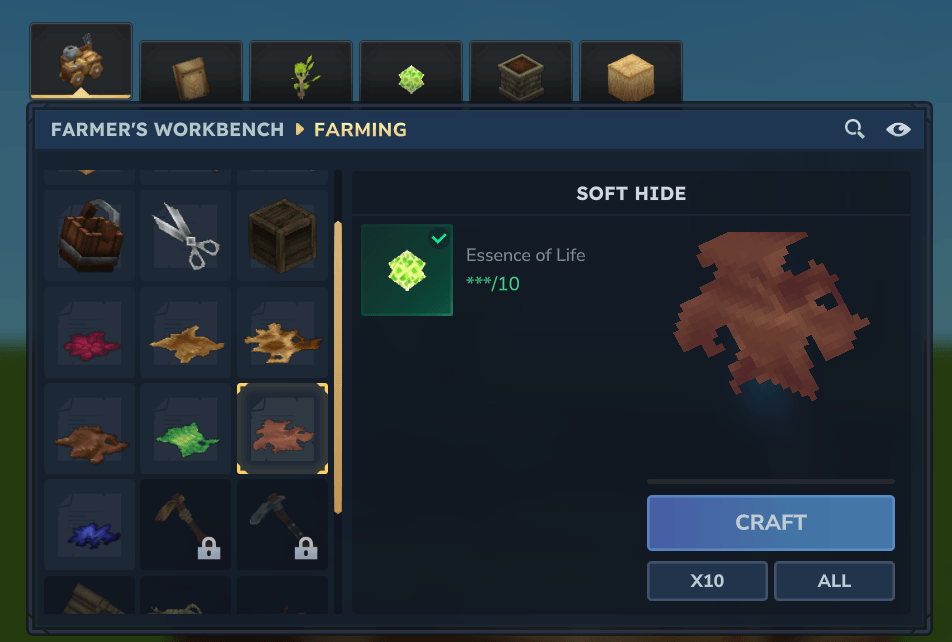Screen dimensions: 952x642
Task: Click the selected soft hide recipe slot
Action: (x=282, y=428)
